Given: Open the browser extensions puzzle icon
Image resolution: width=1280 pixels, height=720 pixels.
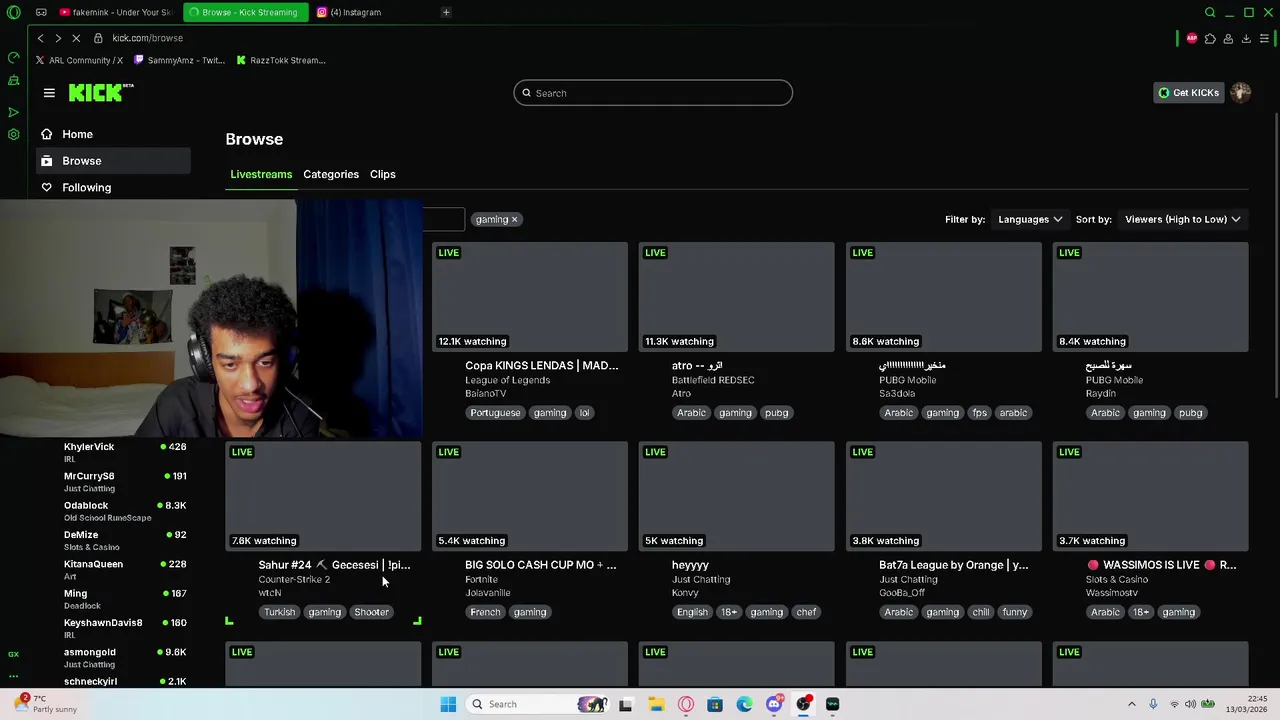Looking at the screenshot, I should click(1210, 38).
